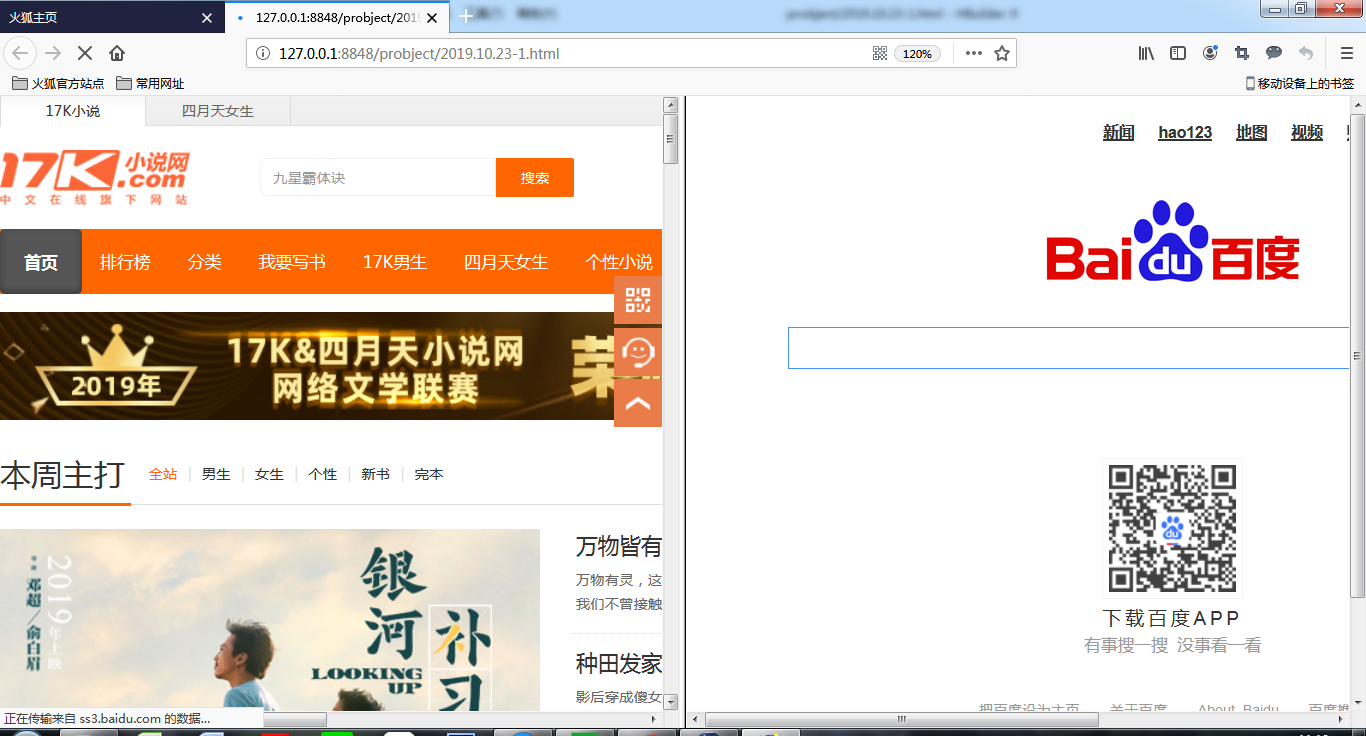Viewport: 1366px width, 736px height.
Task: Open the Firefox home page icon
Action: (x=117, y=53)
